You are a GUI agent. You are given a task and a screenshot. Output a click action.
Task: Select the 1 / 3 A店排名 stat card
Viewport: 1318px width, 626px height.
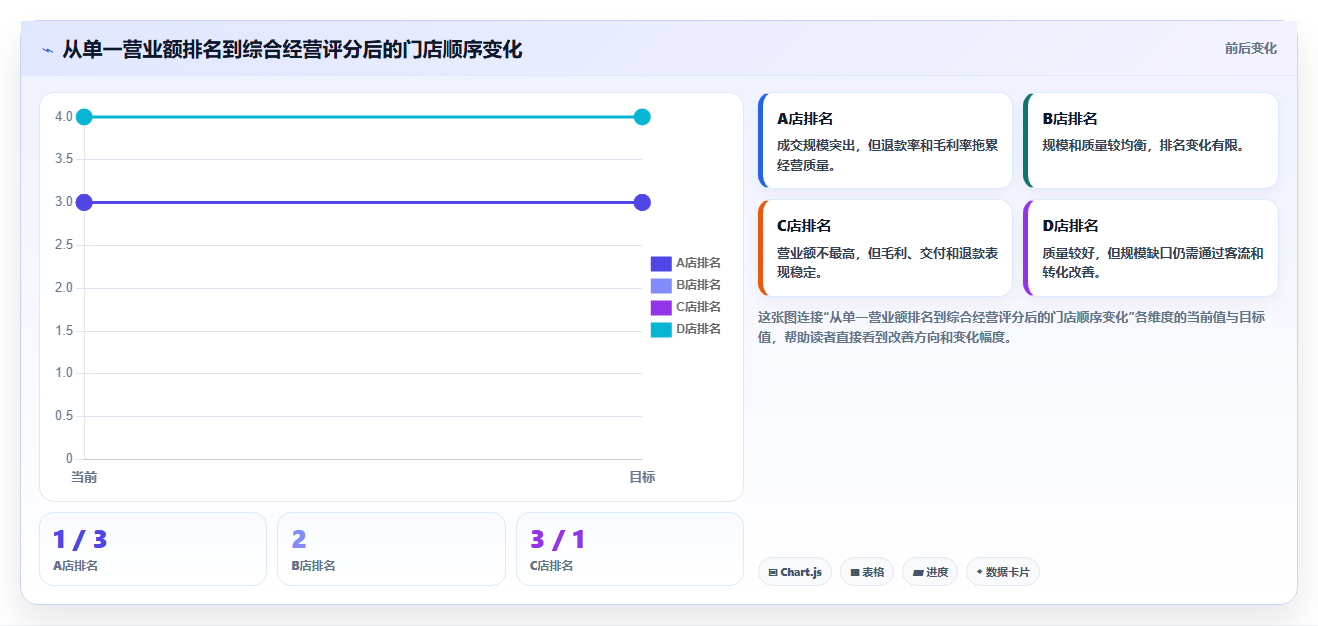click(153, 549)
